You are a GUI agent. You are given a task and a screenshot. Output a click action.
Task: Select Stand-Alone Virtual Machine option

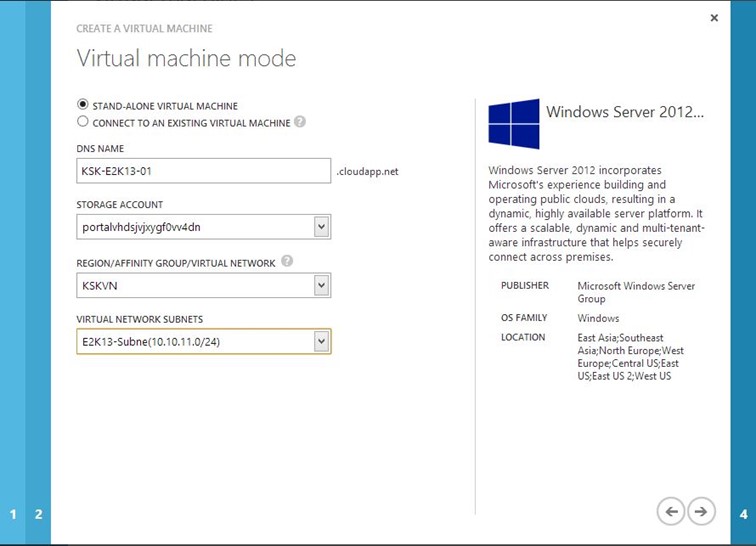pos(82,105)
